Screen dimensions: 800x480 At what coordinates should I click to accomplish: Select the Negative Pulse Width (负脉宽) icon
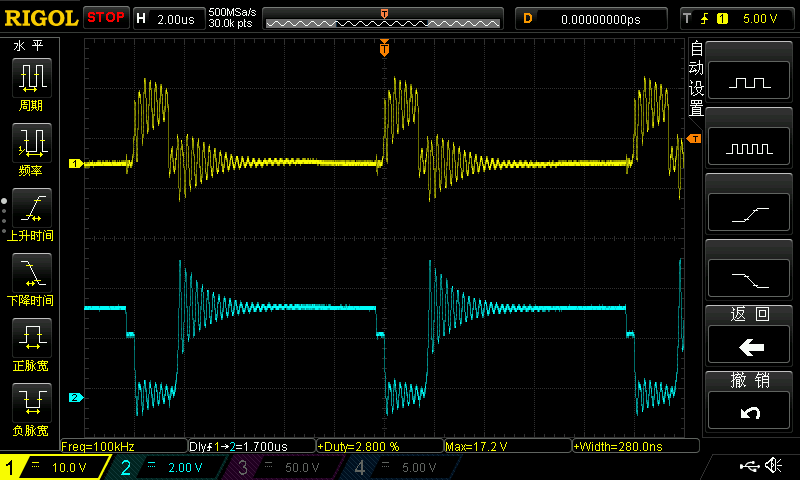pyautogui.click(x=32, y=402)
